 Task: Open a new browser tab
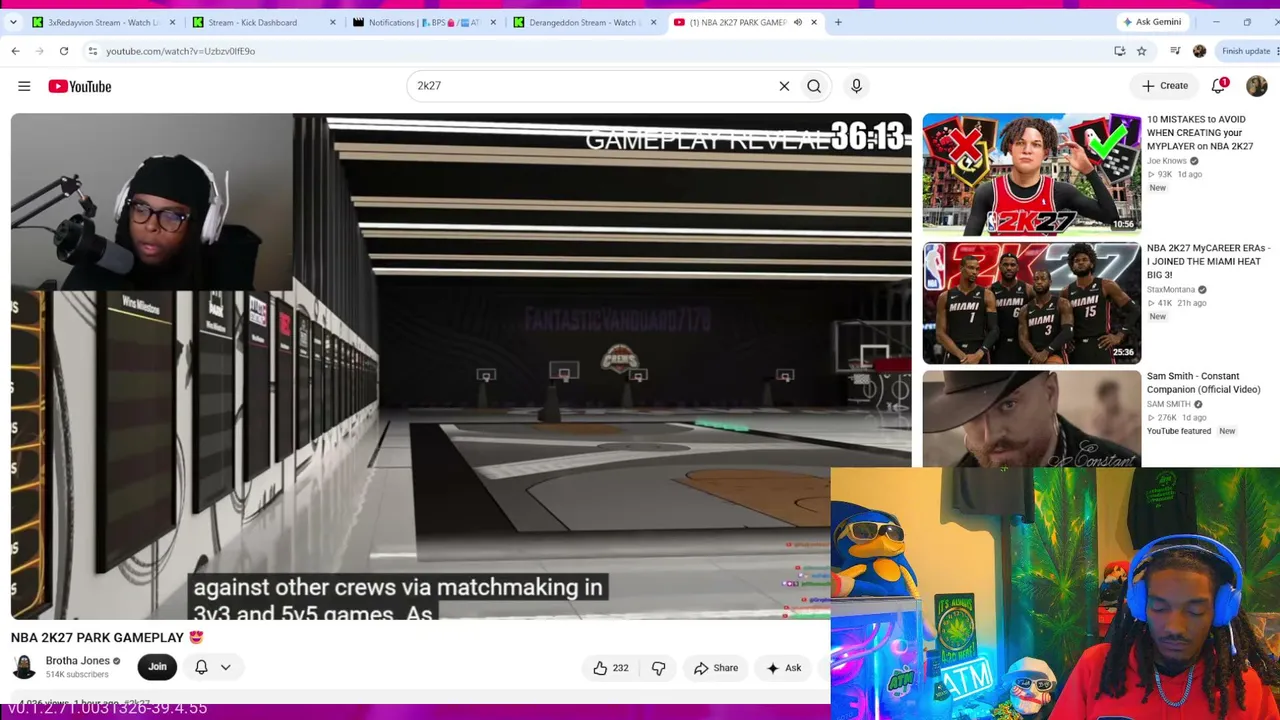point(838,22)
